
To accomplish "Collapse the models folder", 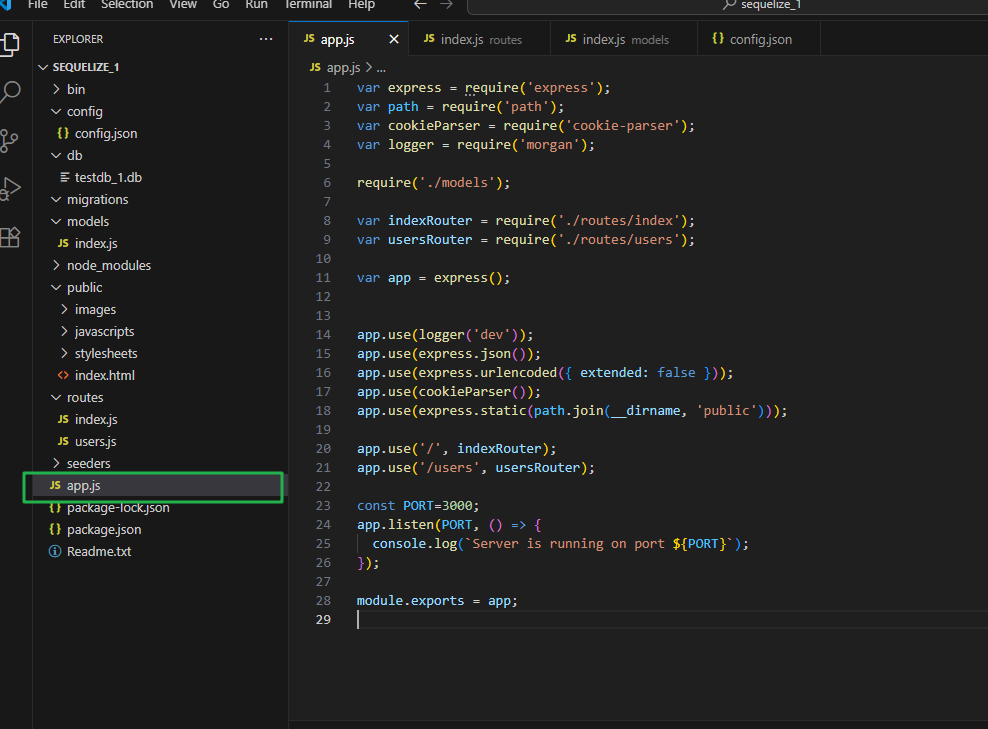I will pyautogui.click(x=56, y=221).
